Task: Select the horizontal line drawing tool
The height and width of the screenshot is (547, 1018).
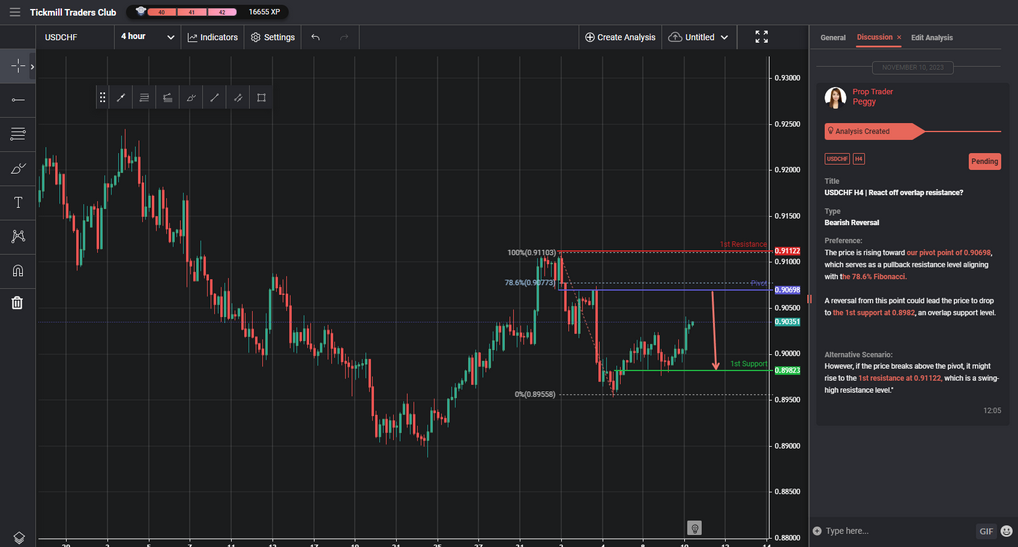Action: (18, 100)
